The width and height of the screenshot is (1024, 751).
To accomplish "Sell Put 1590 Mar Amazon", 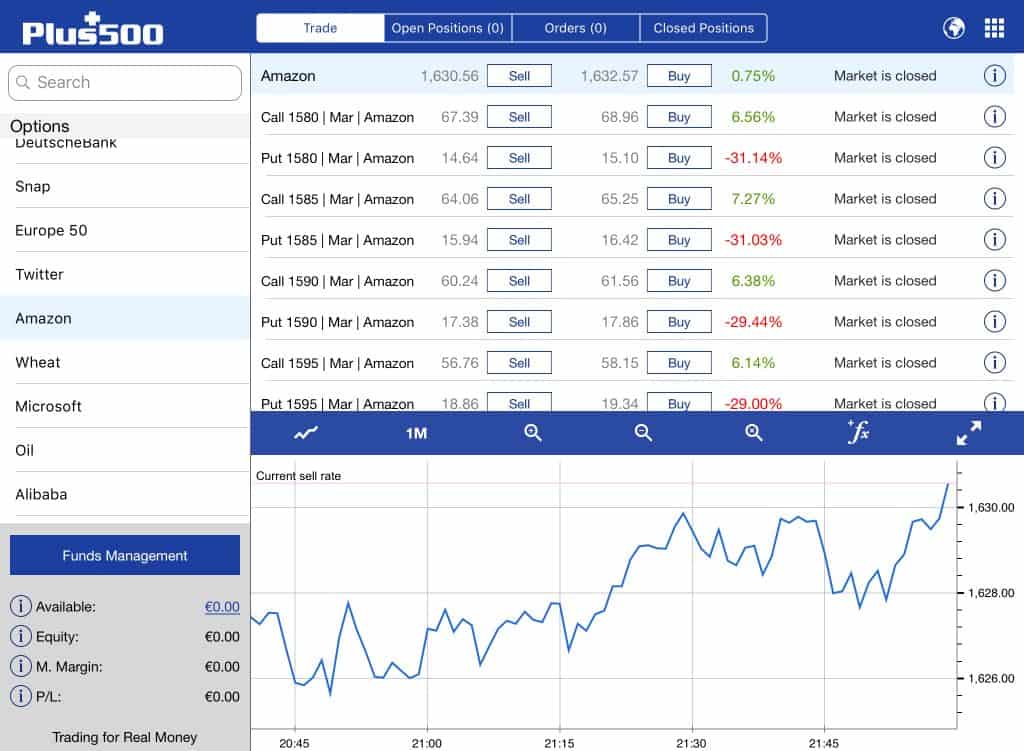I will (x=519, y=321).
